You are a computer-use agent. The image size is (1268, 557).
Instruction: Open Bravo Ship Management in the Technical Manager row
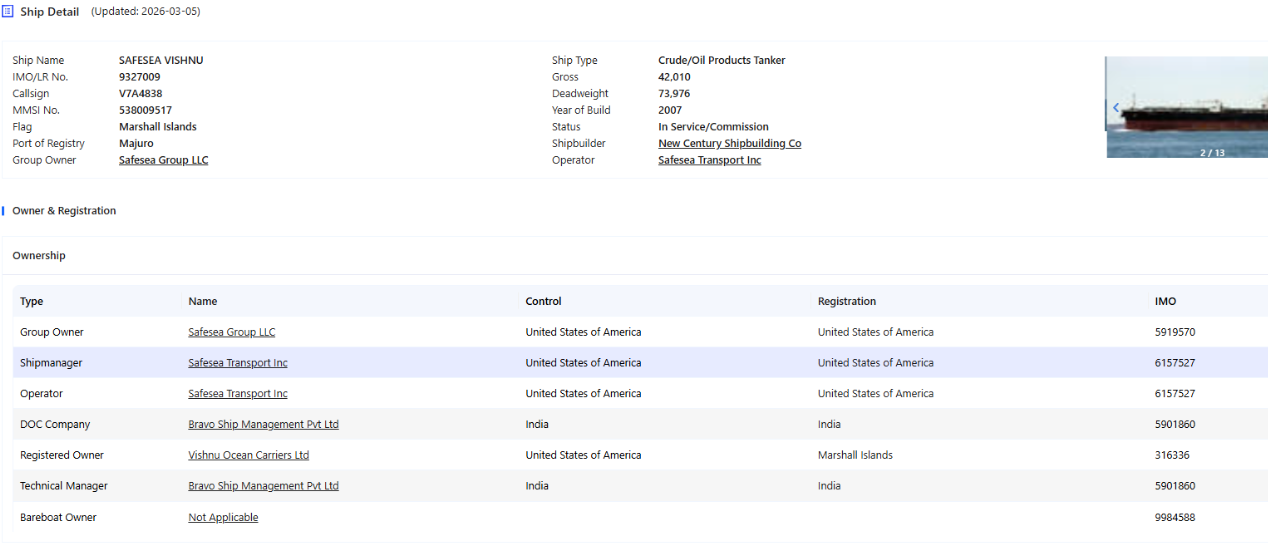click(x=263, y=486)
